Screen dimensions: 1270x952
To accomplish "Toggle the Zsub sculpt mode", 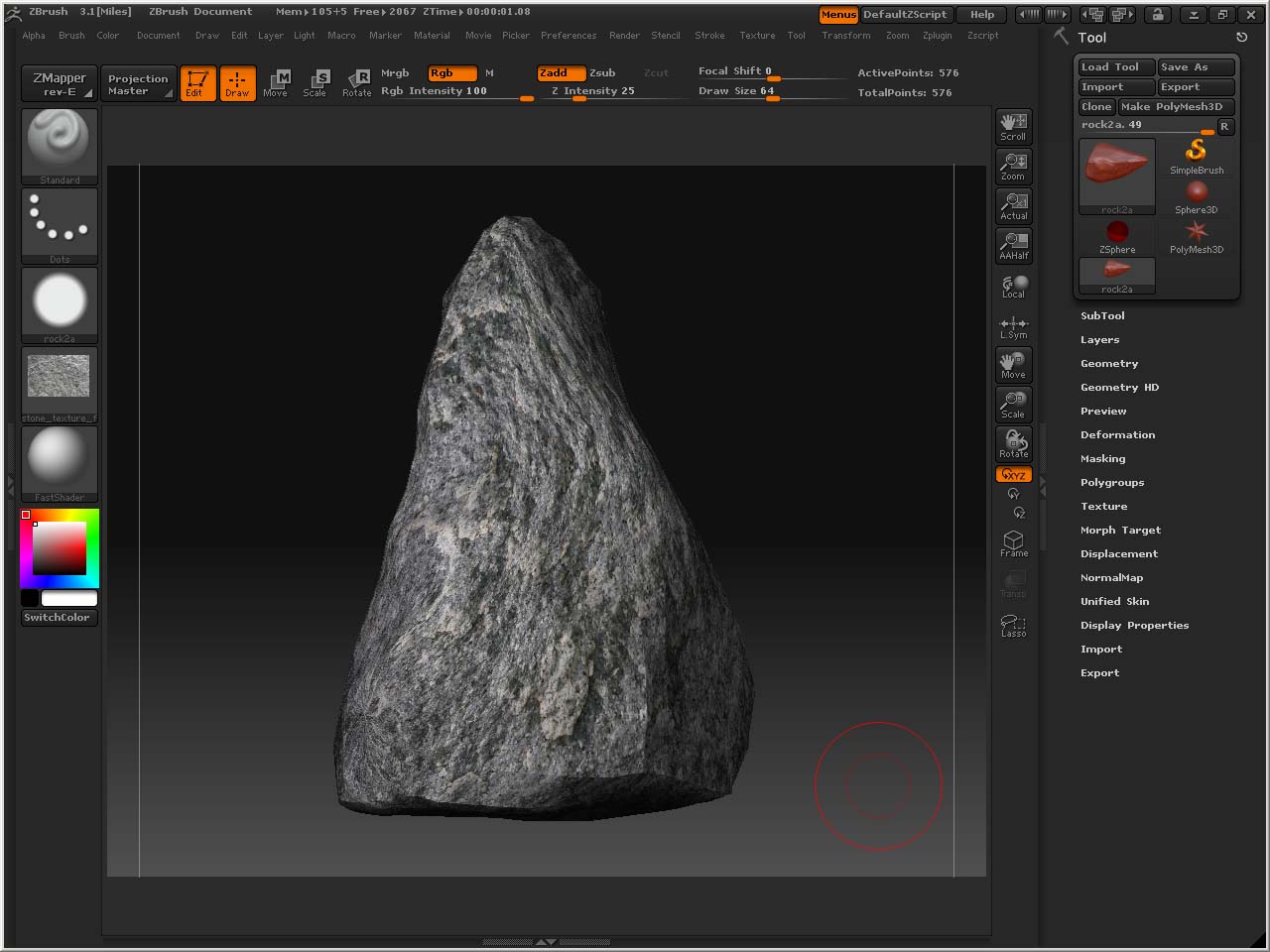I will coord(602,73).
